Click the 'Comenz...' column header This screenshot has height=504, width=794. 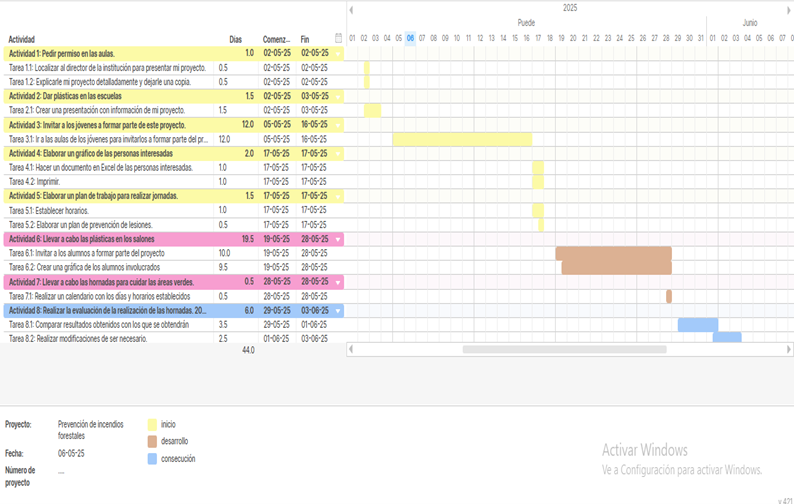[277, 39]
